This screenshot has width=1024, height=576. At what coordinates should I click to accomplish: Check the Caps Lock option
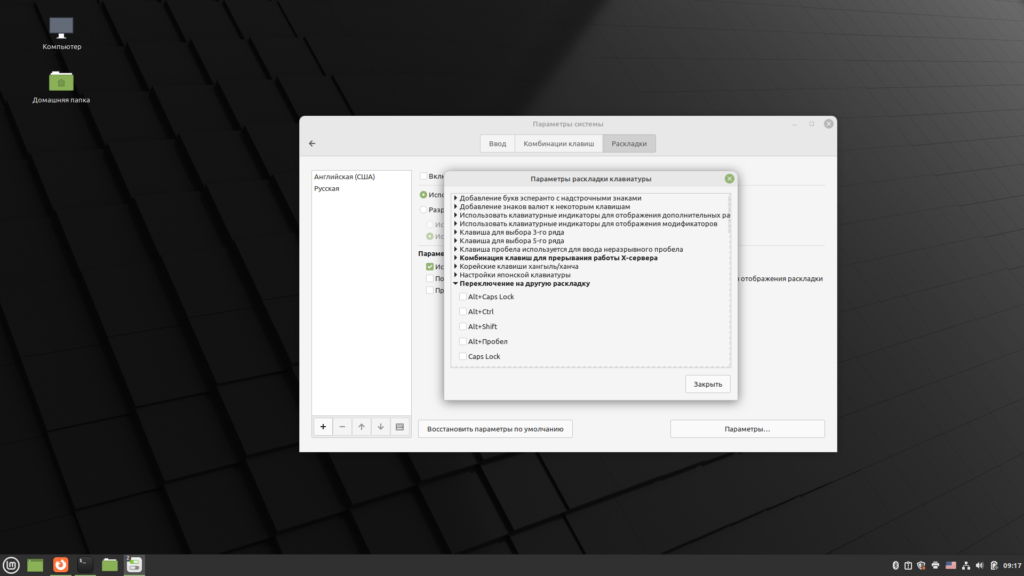462,356
